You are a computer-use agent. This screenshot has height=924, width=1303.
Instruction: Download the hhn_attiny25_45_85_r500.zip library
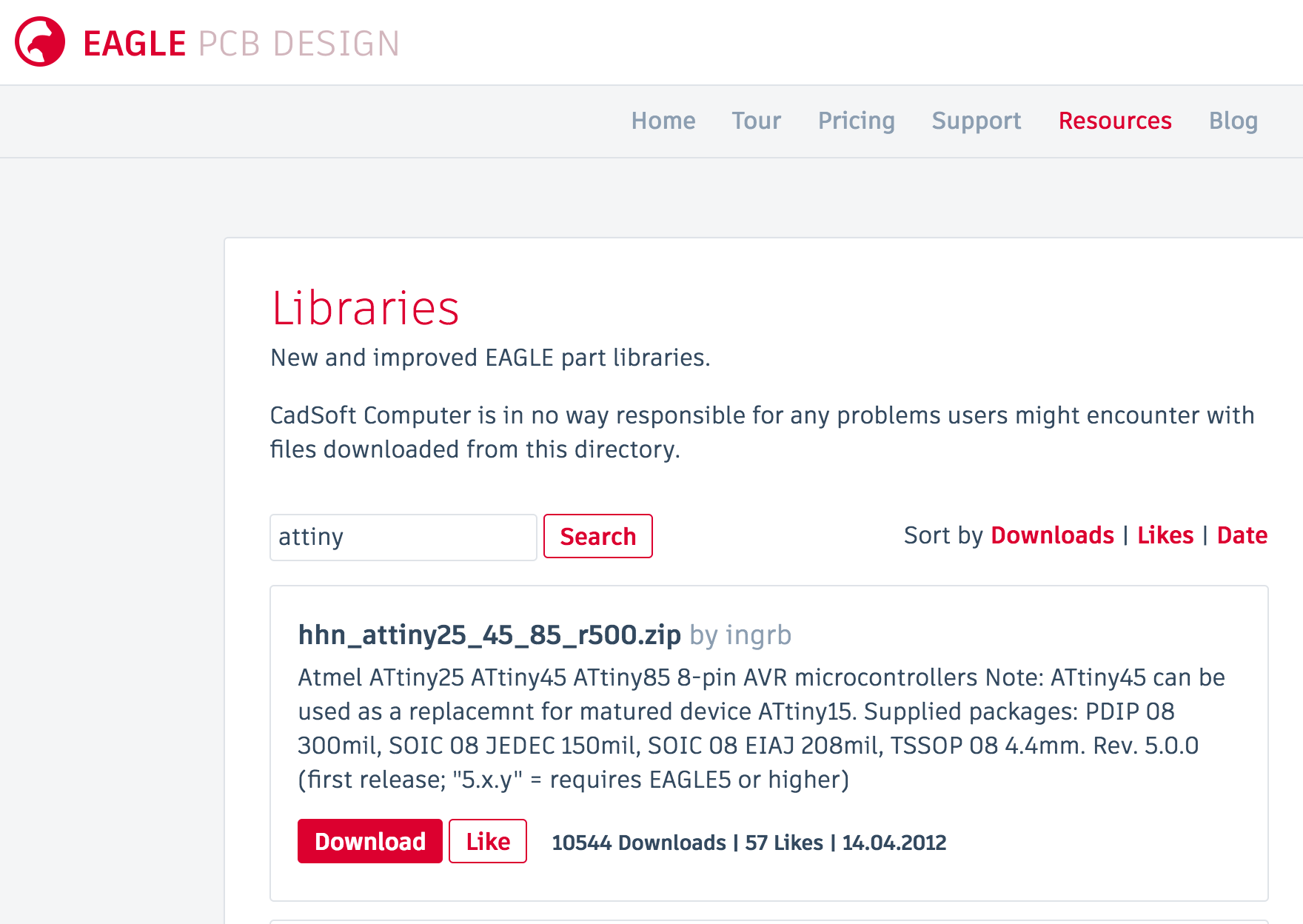click(369, 841)
